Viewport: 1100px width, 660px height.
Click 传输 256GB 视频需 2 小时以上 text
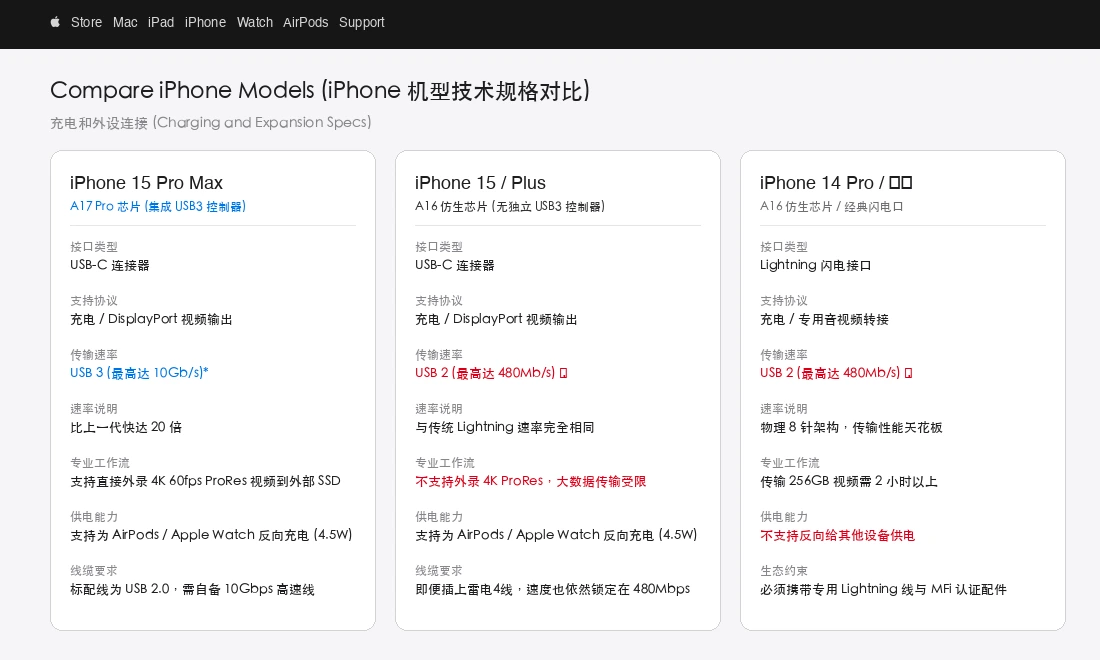click(x=849, y=481)
